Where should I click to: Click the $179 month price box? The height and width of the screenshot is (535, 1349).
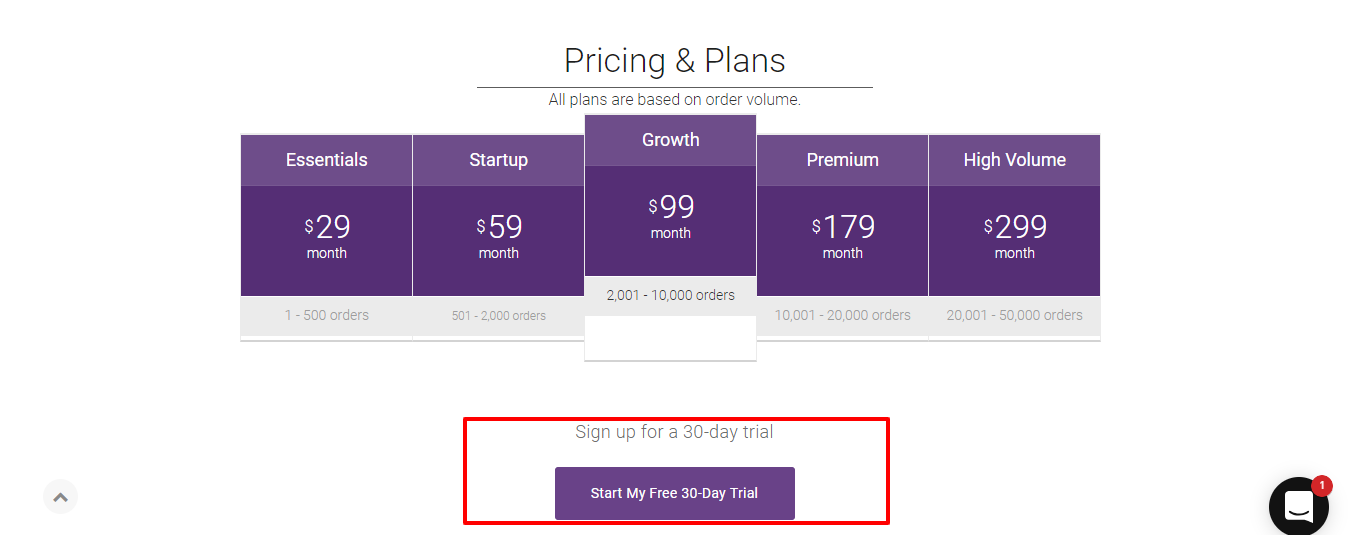(x=842, y=238)
